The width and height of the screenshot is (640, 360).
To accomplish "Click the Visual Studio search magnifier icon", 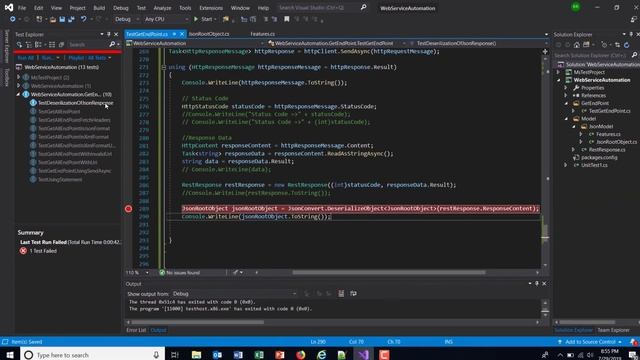I will pyautogui.click(x=363, y=7).
